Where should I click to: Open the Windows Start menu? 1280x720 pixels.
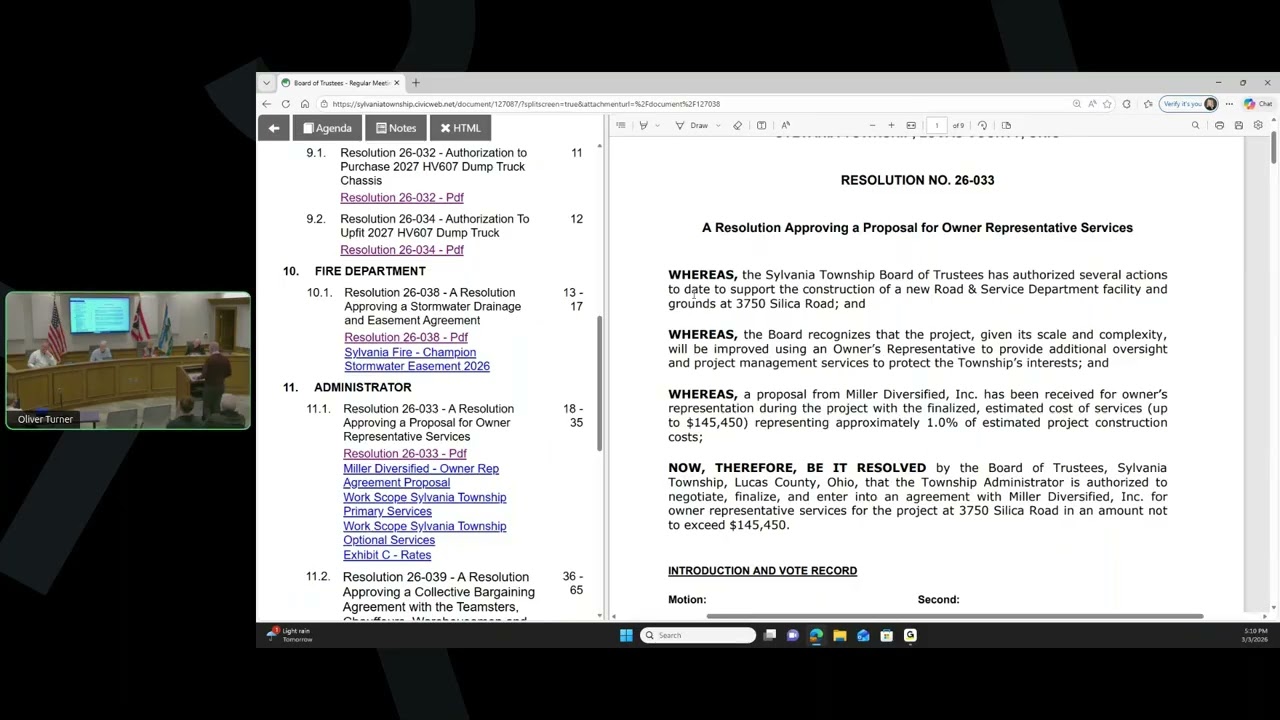tap(626, 635)
